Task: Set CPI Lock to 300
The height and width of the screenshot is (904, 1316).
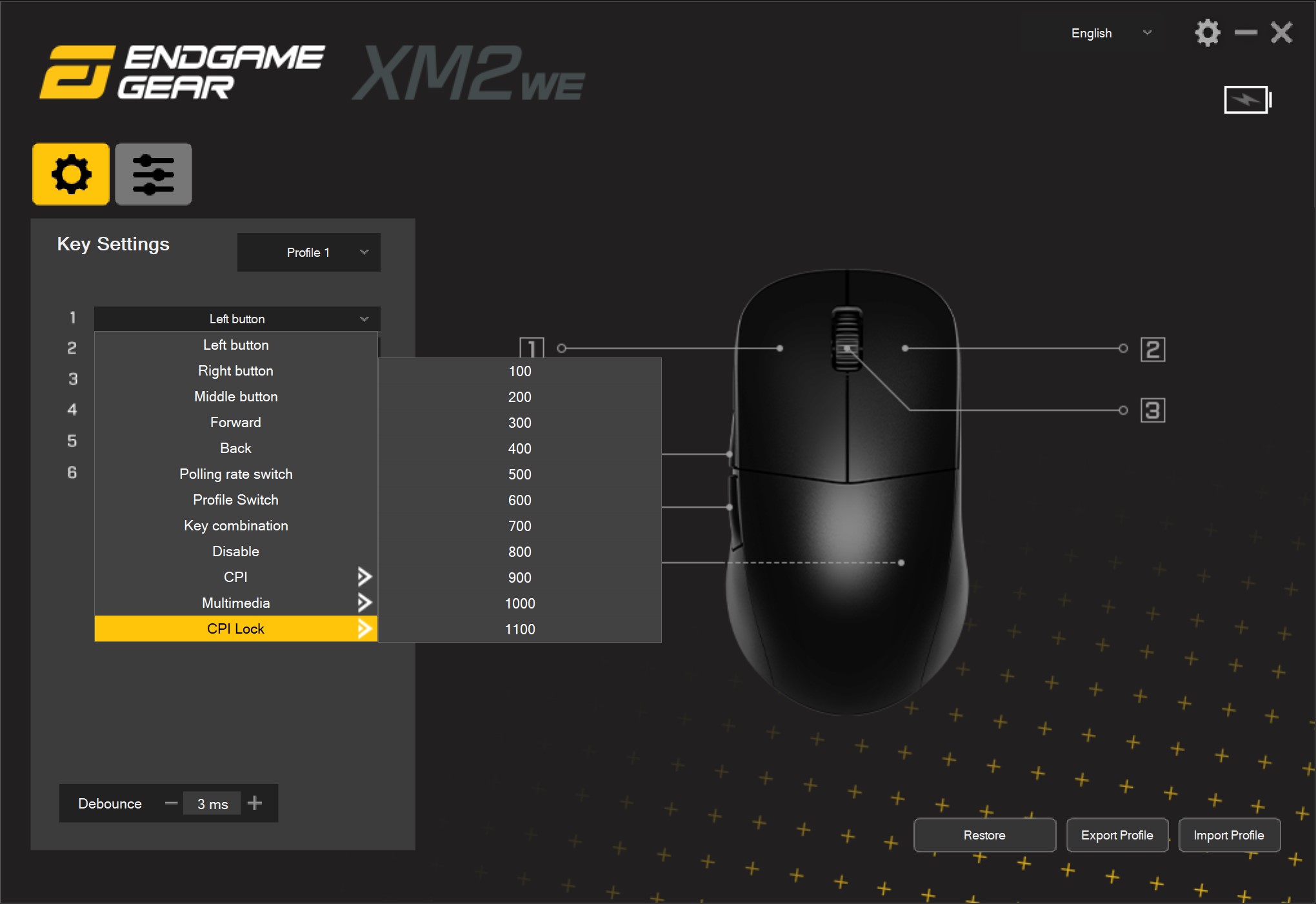Action: pos(520,423)
